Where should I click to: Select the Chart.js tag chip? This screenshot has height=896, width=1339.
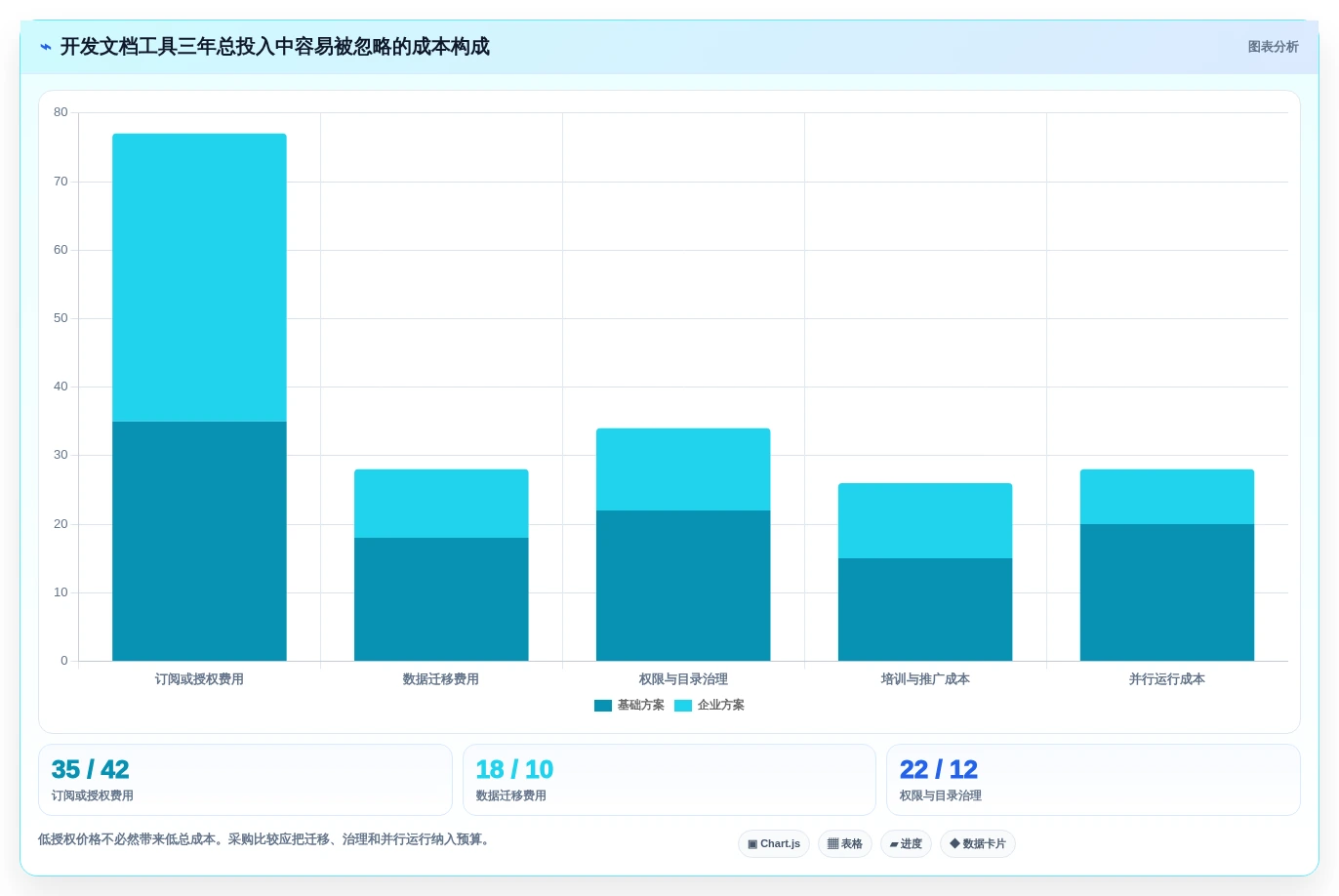point(774,843)
